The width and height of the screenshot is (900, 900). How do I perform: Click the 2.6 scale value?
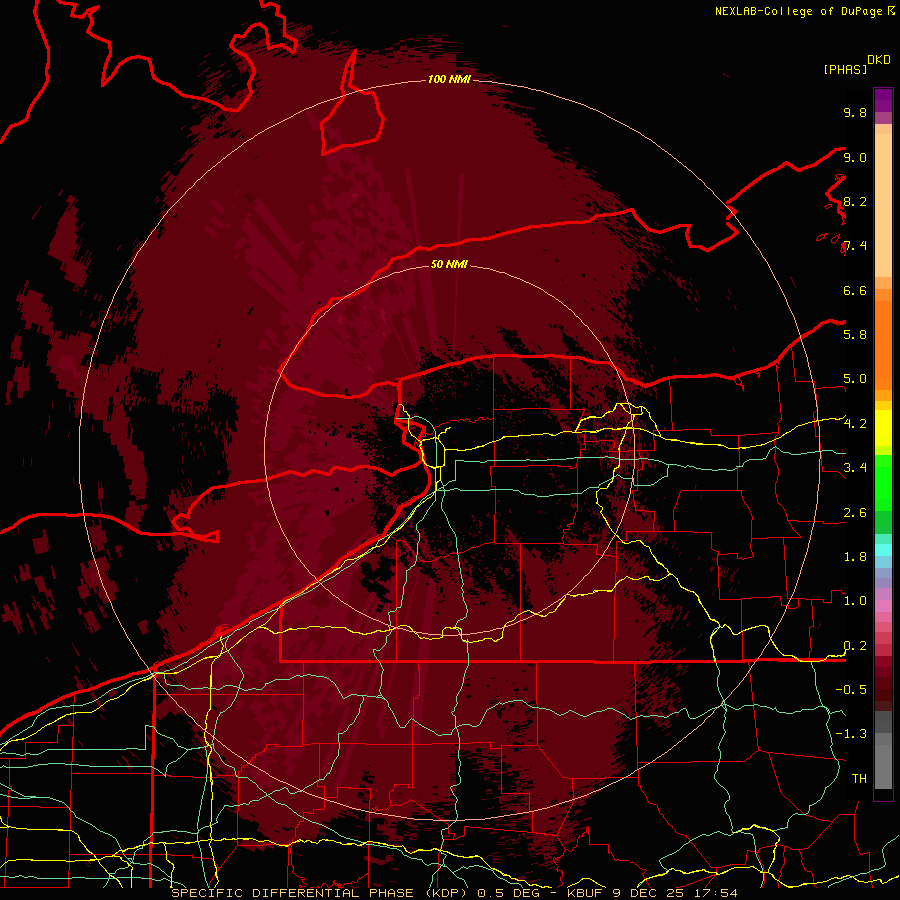pyautogui.click(x=855, y=513)
